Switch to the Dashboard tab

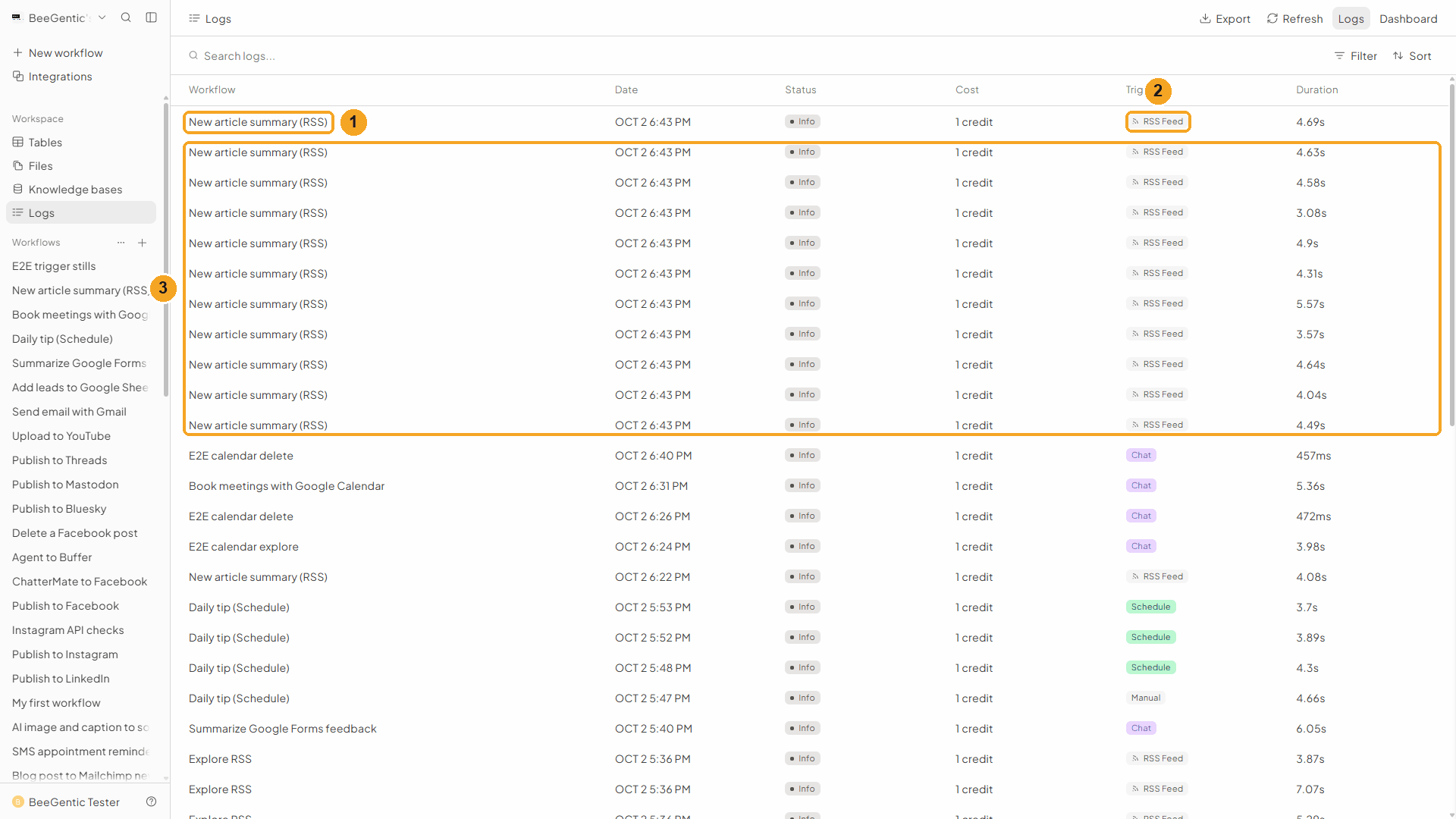coord(1408,18)
